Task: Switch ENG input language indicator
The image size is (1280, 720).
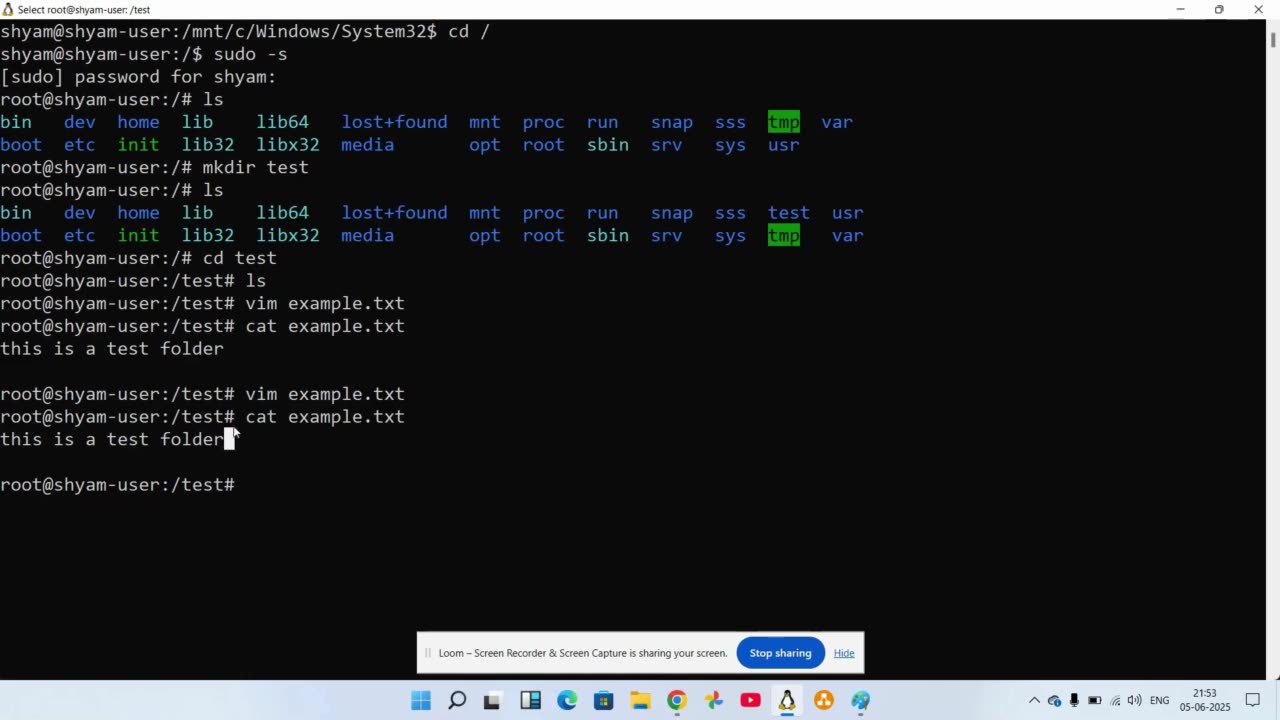Action: 1160,701
